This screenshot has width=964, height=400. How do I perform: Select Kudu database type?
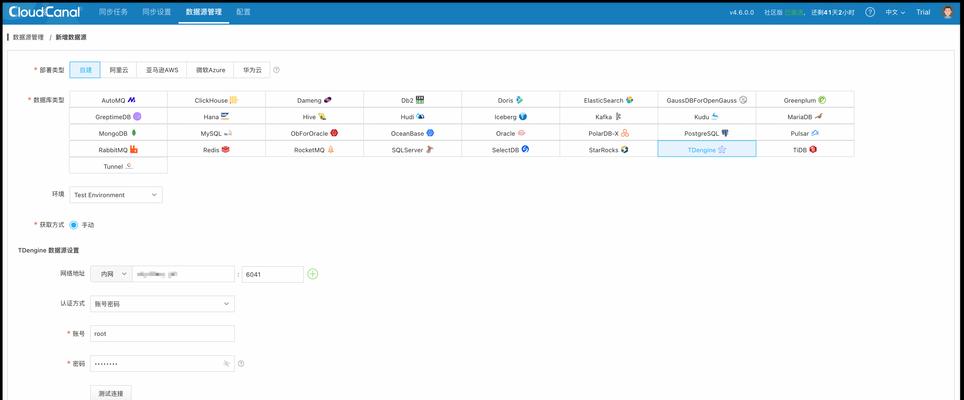click(x=707, y=116)
